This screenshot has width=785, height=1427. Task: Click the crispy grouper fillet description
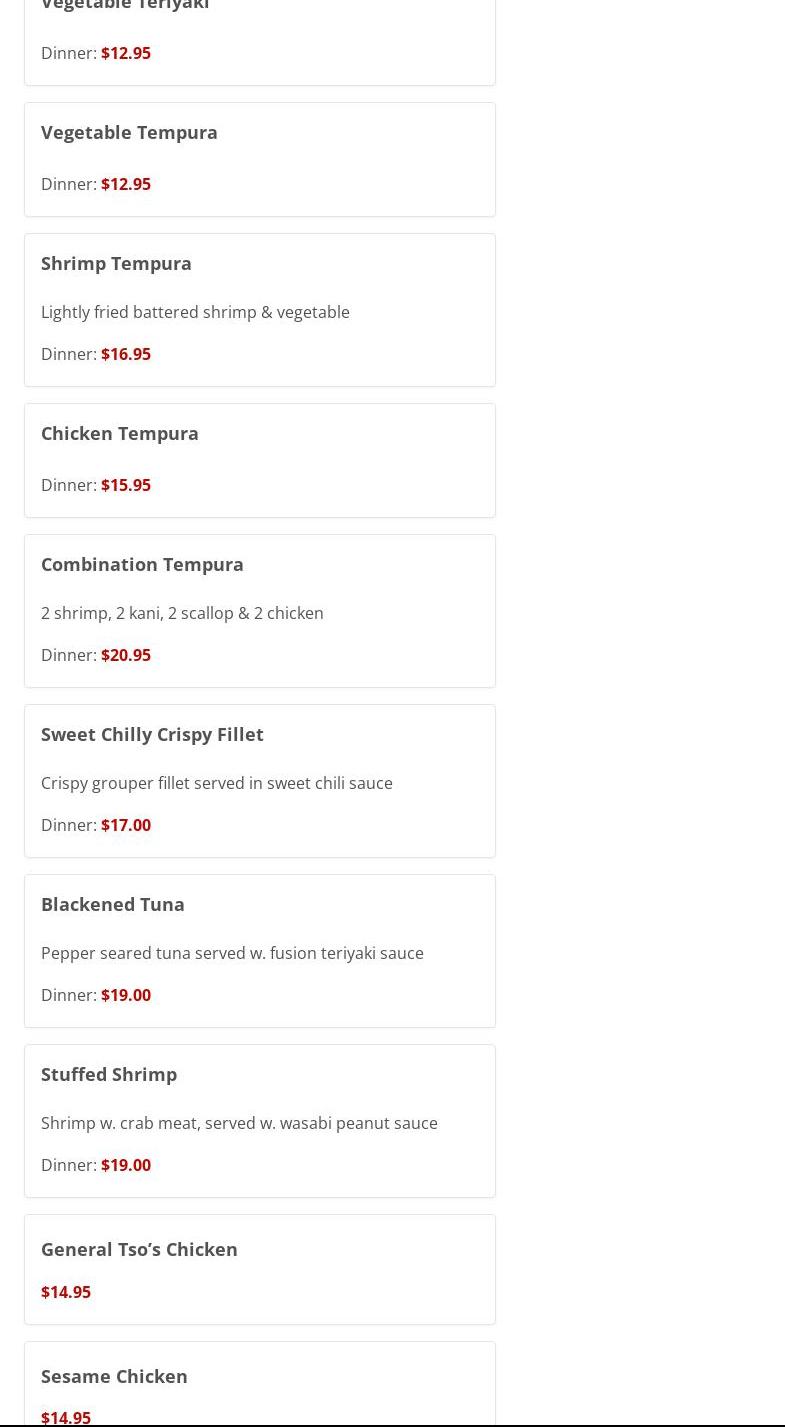(216, 783)
